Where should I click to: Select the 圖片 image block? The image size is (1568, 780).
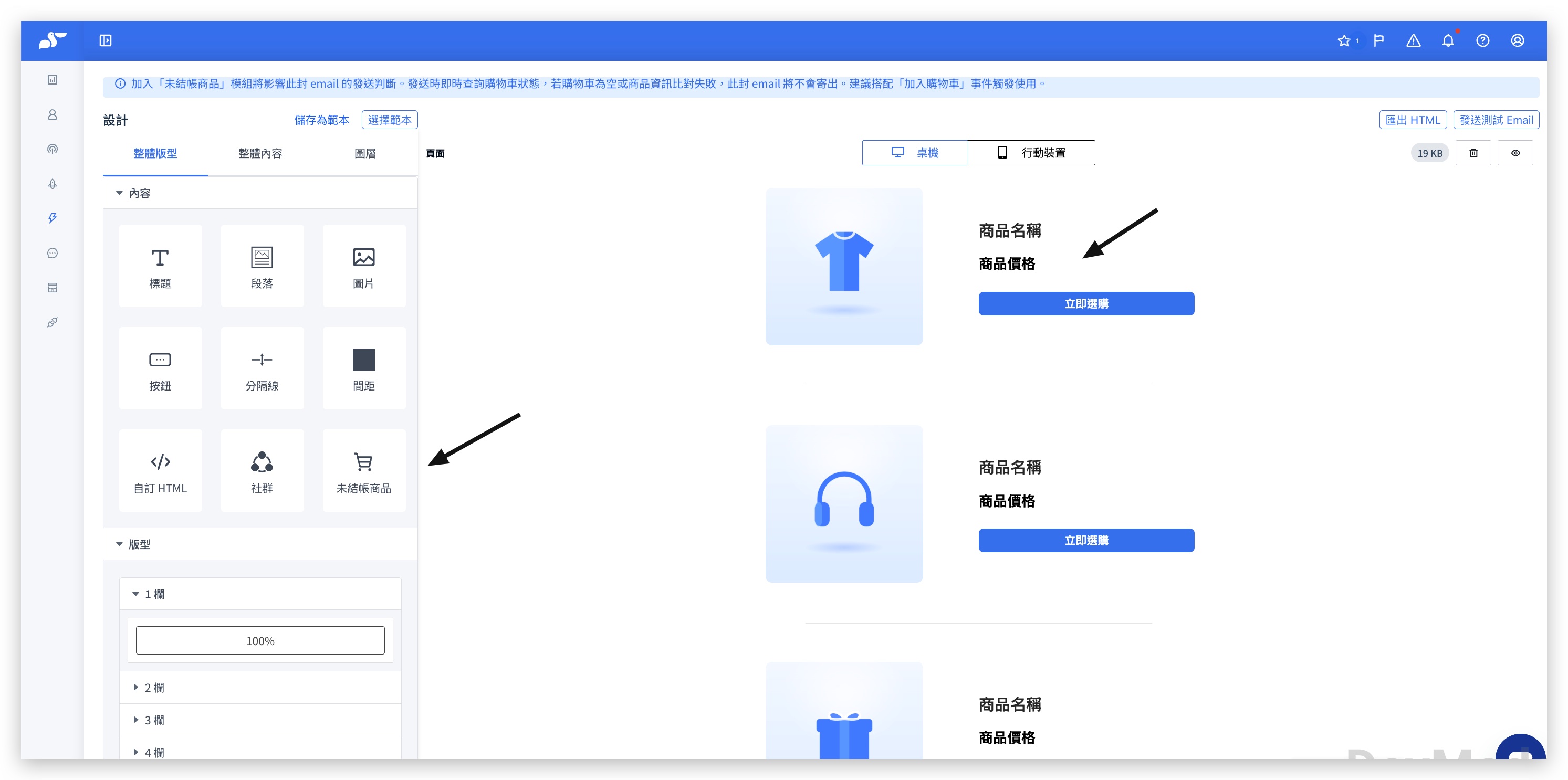coord(364,266)
